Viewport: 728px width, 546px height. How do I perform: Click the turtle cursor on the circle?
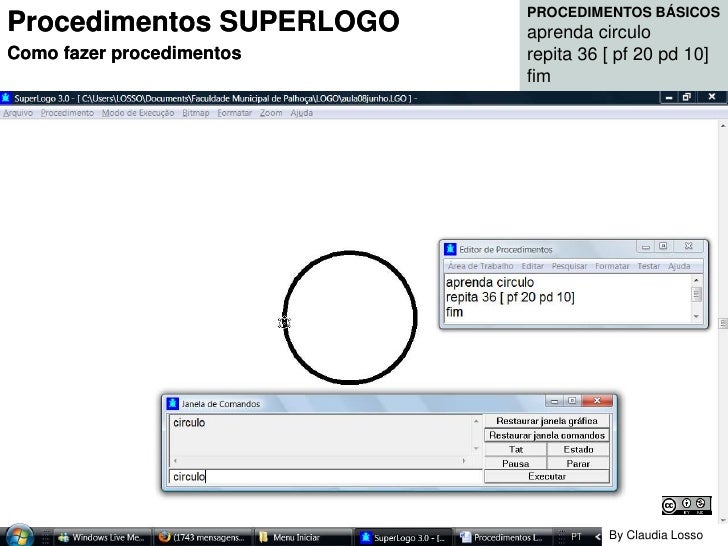click(284, 322)
